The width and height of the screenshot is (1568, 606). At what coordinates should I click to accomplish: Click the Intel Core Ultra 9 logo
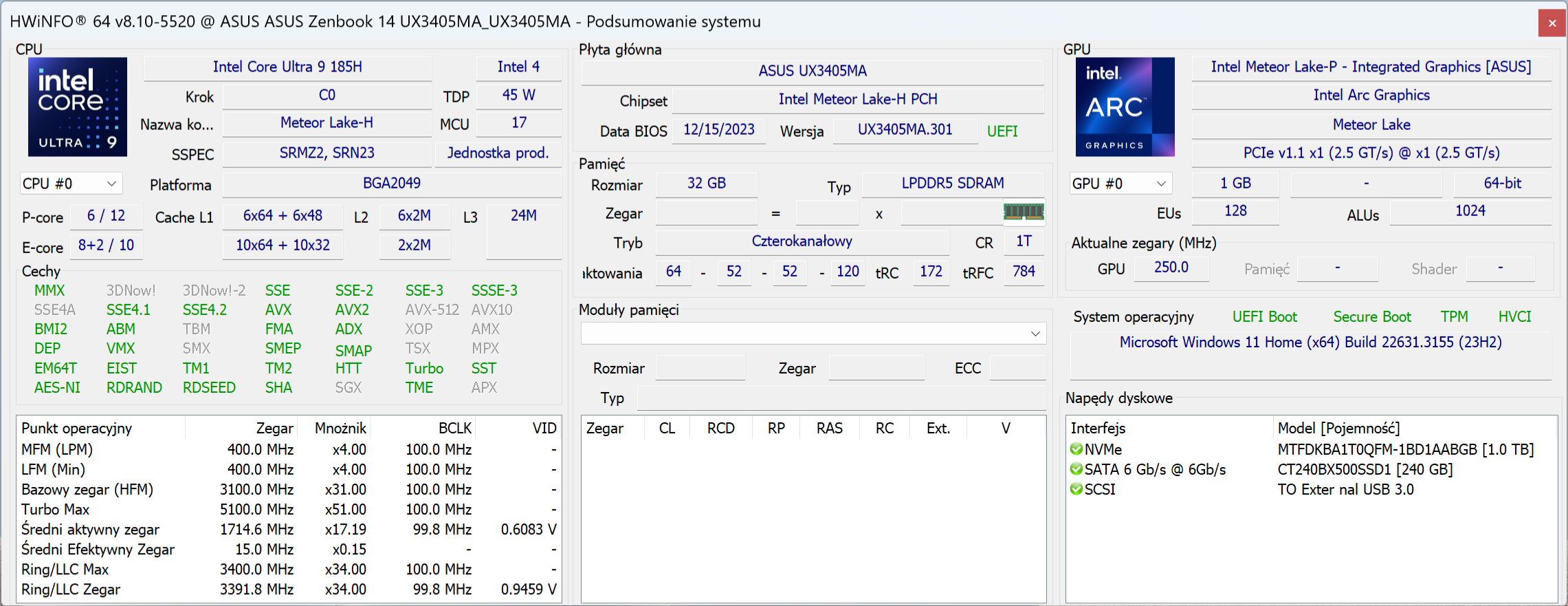78,107
